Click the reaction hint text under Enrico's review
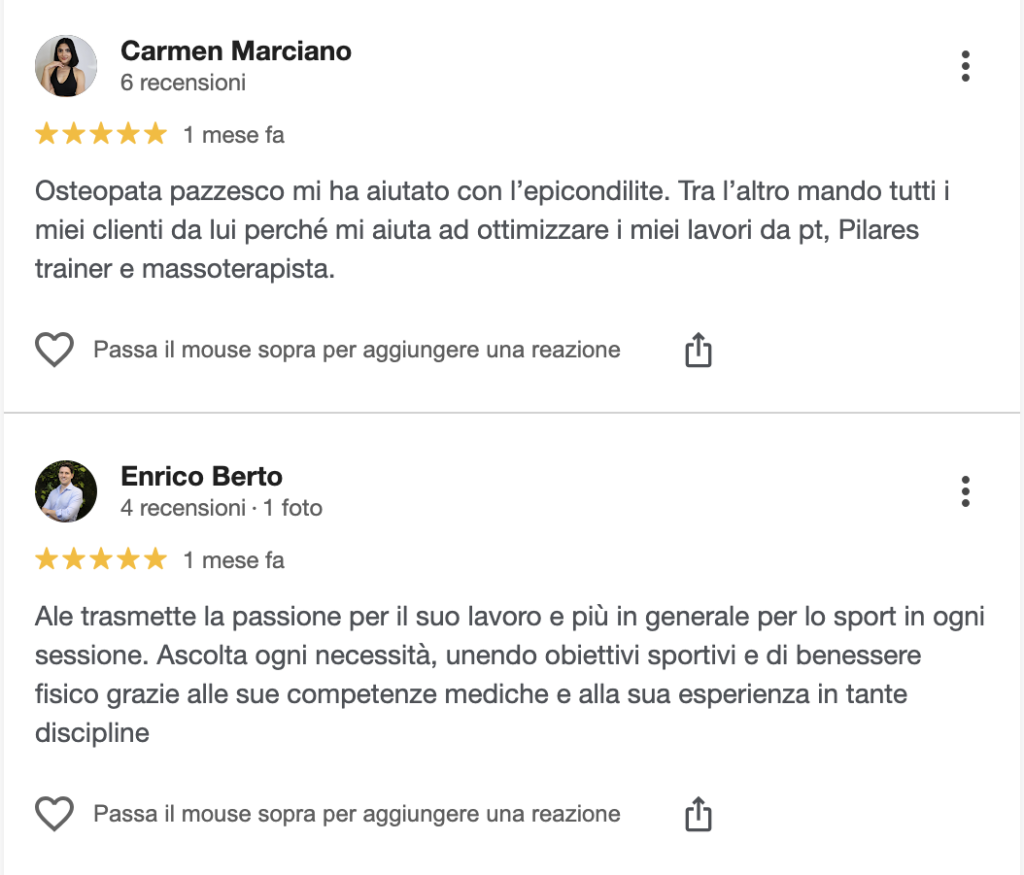 point(357,814)
